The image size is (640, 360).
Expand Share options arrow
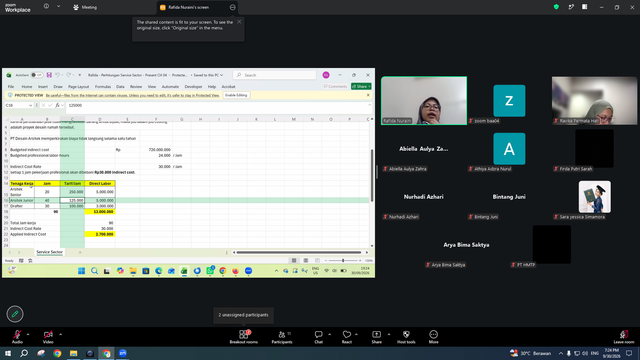pos(389,334)
